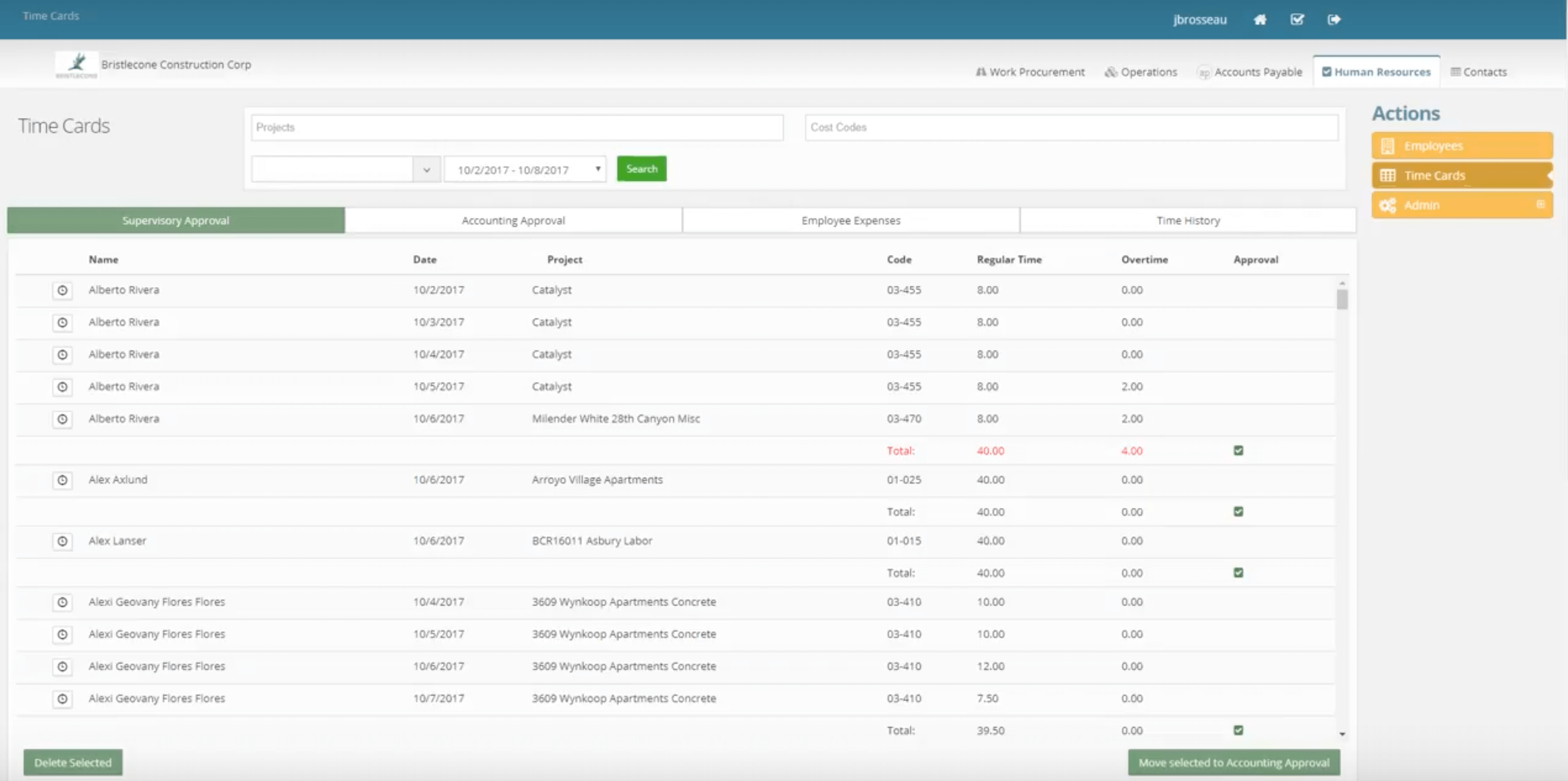Open clock icon for Alex Axlund row
Screen dimensions: 1568x781
[62, 480]
